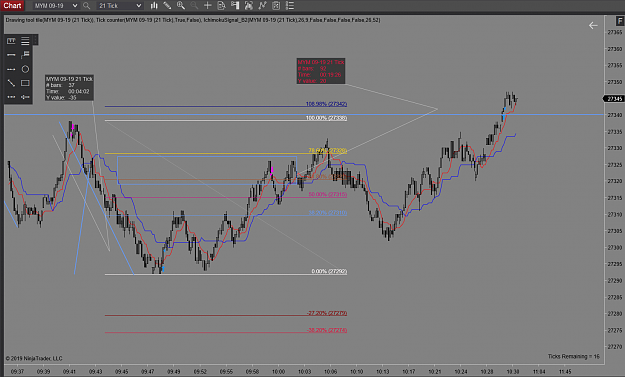The width and height of the screenshot is (625, 377).
Task: Click the 10:28 time axis label
Action: click(x=487, y=371)
